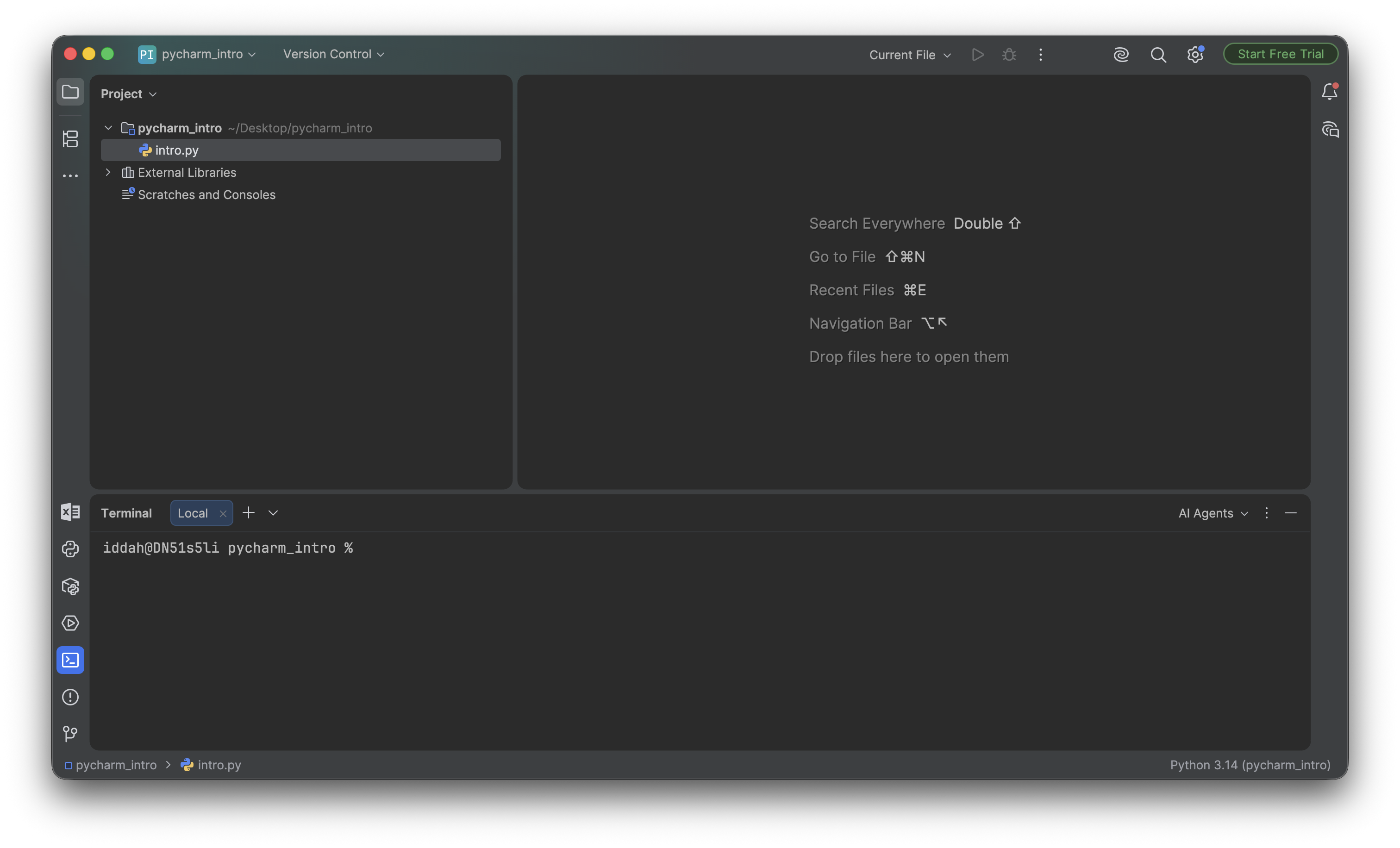Open the AI assistant spiral icon
Image resolution: width=1400 pixels, height=848 pixels.
pyautogui.click(x=1121, y=55)
